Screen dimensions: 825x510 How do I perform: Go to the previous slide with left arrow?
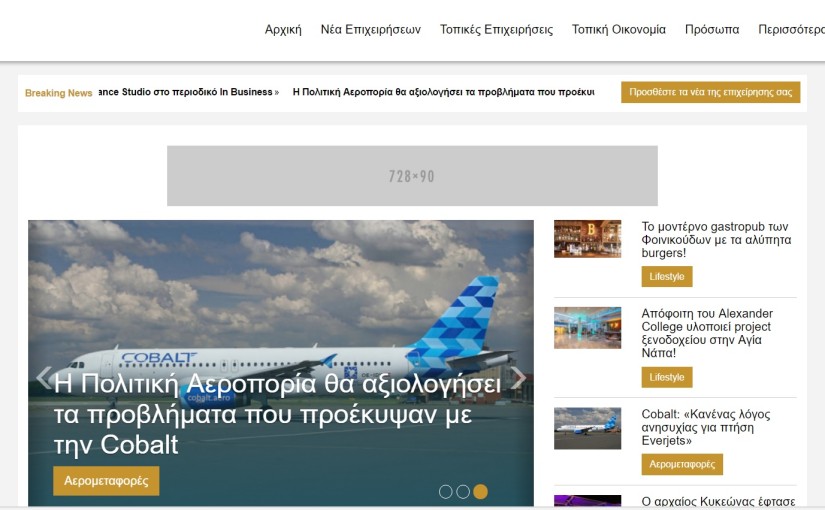point(44,377)
